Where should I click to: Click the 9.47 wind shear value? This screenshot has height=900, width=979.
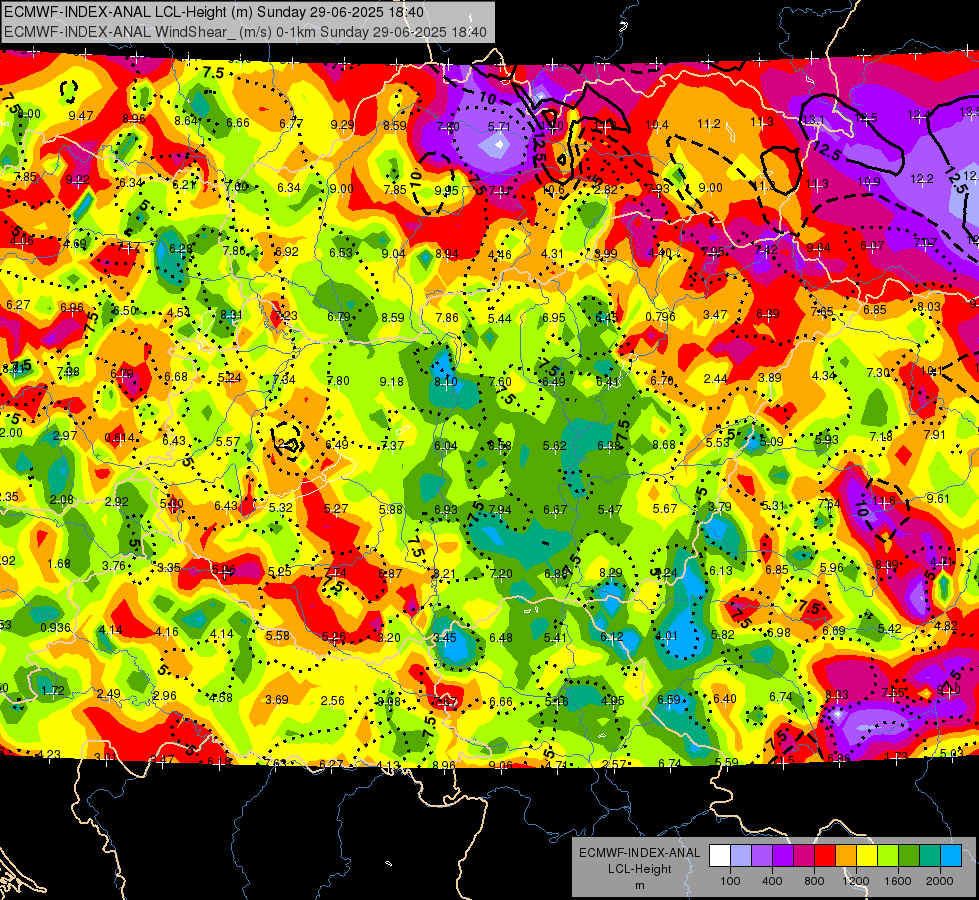81,116
